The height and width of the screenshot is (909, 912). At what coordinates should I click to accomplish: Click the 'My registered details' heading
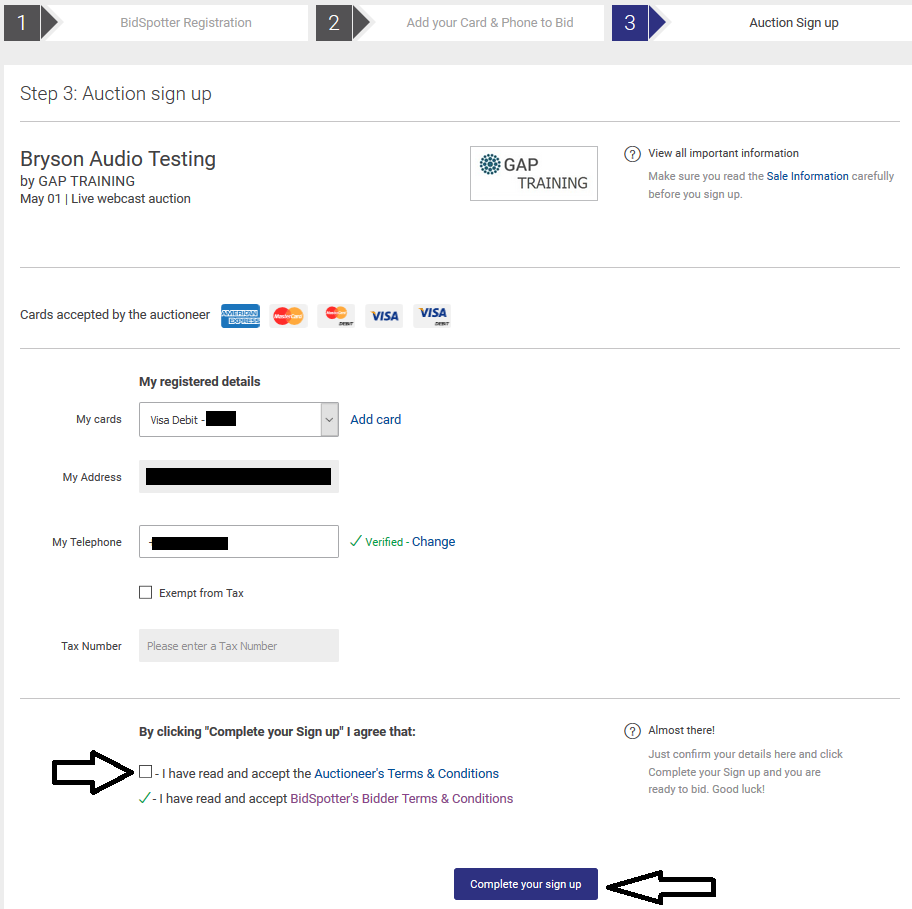point(200,382)
